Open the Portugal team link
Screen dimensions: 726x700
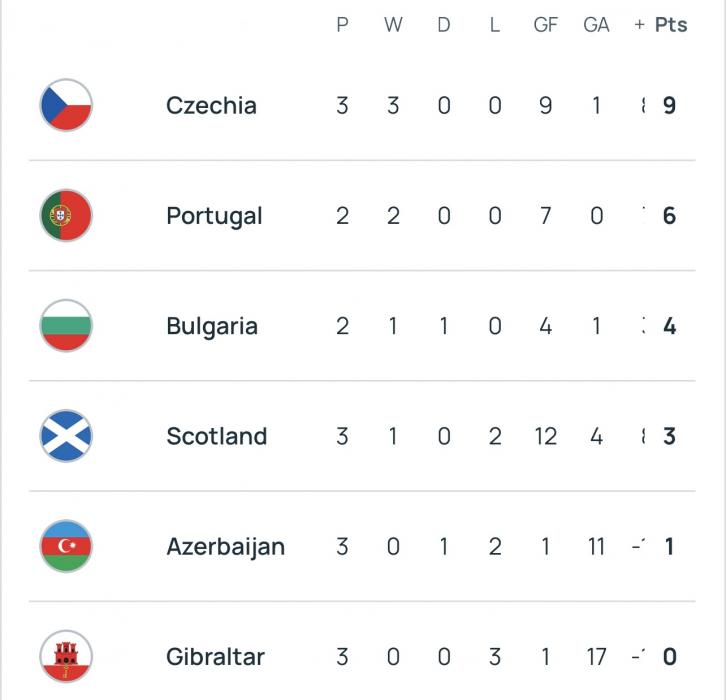point(213,215)
